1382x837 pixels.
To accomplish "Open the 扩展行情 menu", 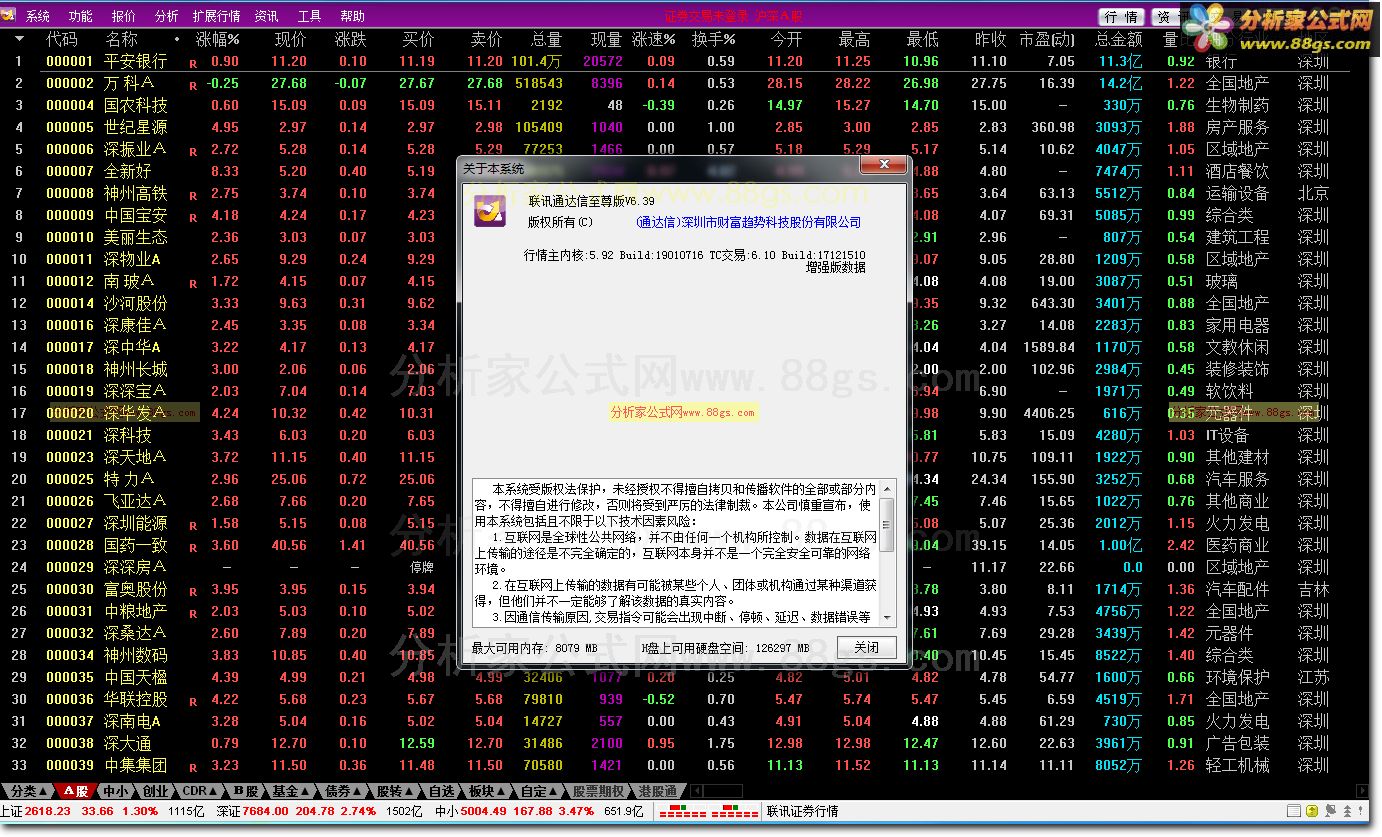I will coord(216,16).
